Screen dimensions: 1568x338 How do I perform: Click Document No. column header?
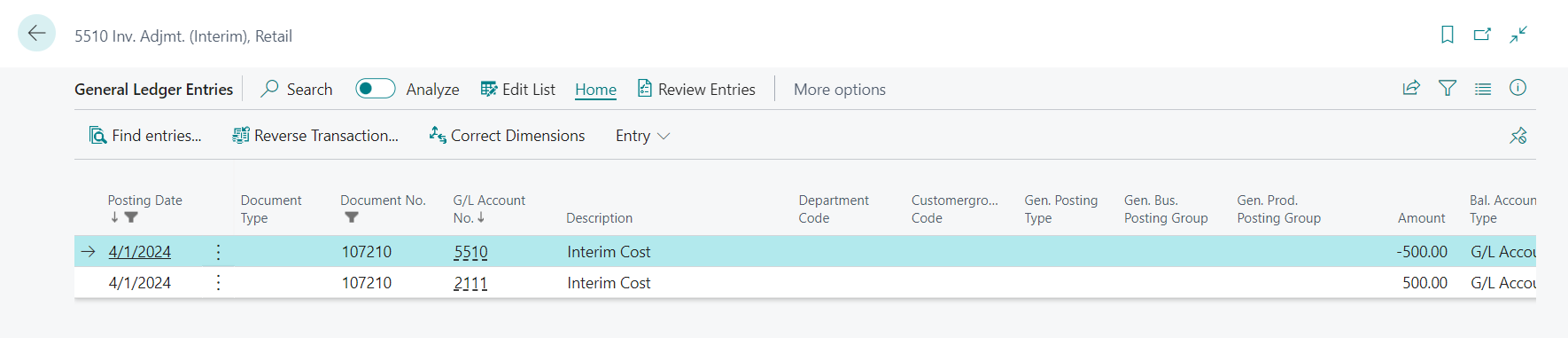click(383, 200)
